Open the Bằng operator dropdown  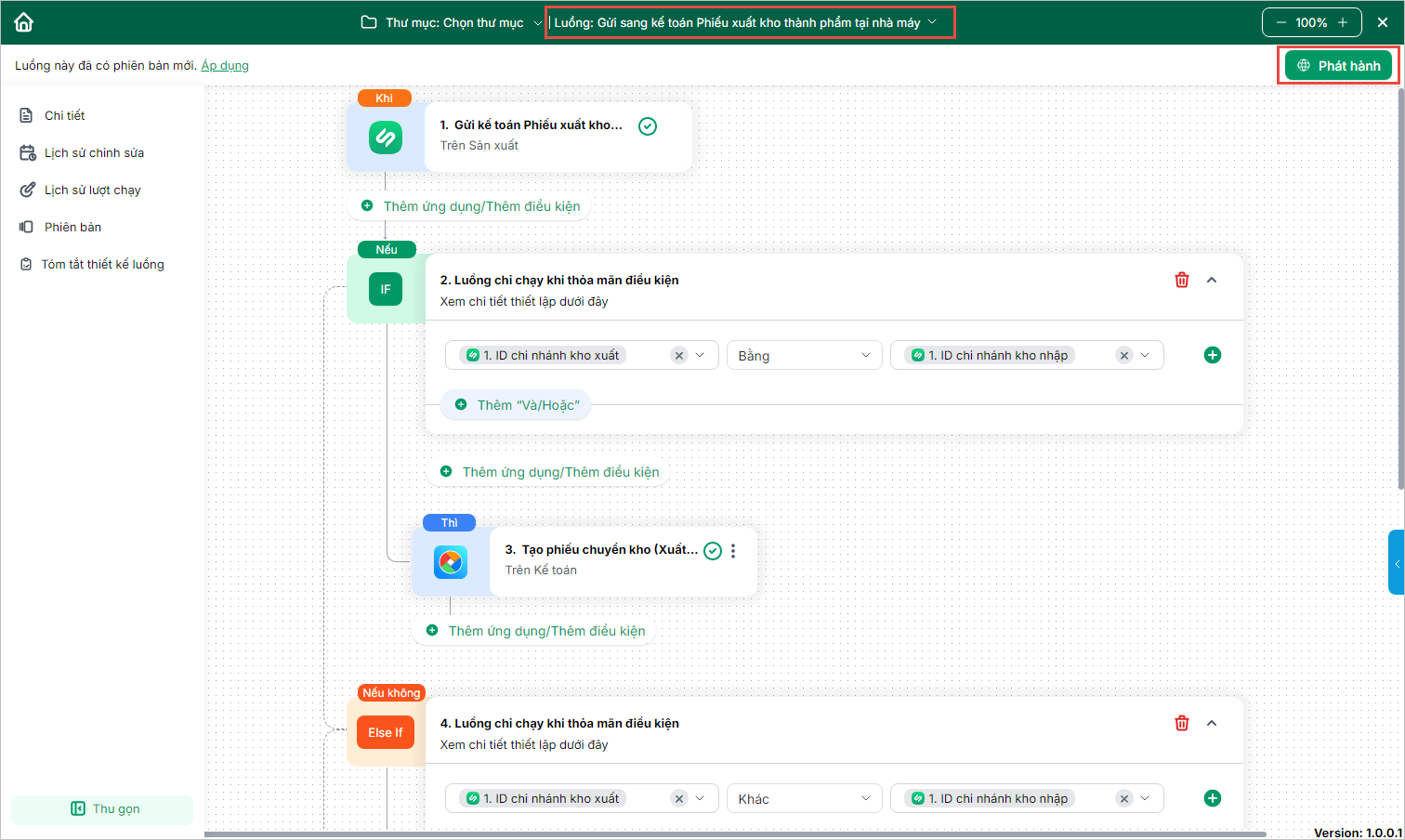click(804, 355)
